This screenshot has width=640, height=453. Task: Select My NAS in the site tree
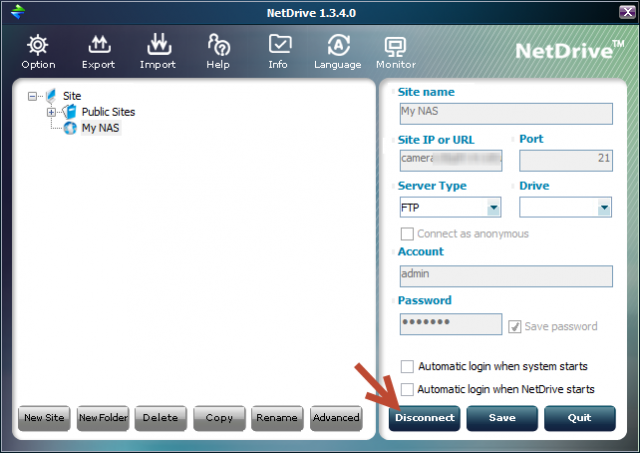point(100,128)
